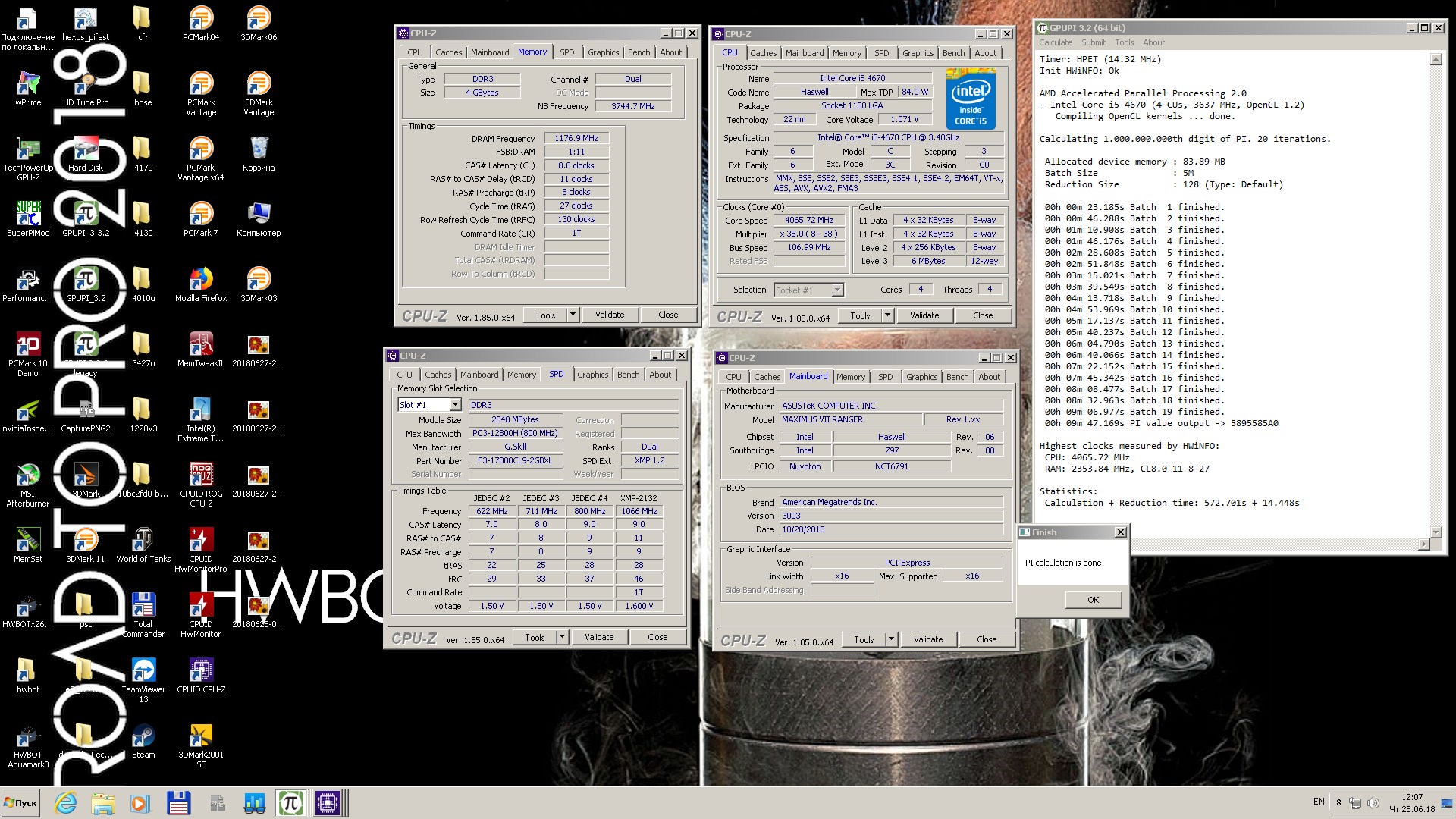Open Tools dropdown arrow in Memory window

click(573, 315)
